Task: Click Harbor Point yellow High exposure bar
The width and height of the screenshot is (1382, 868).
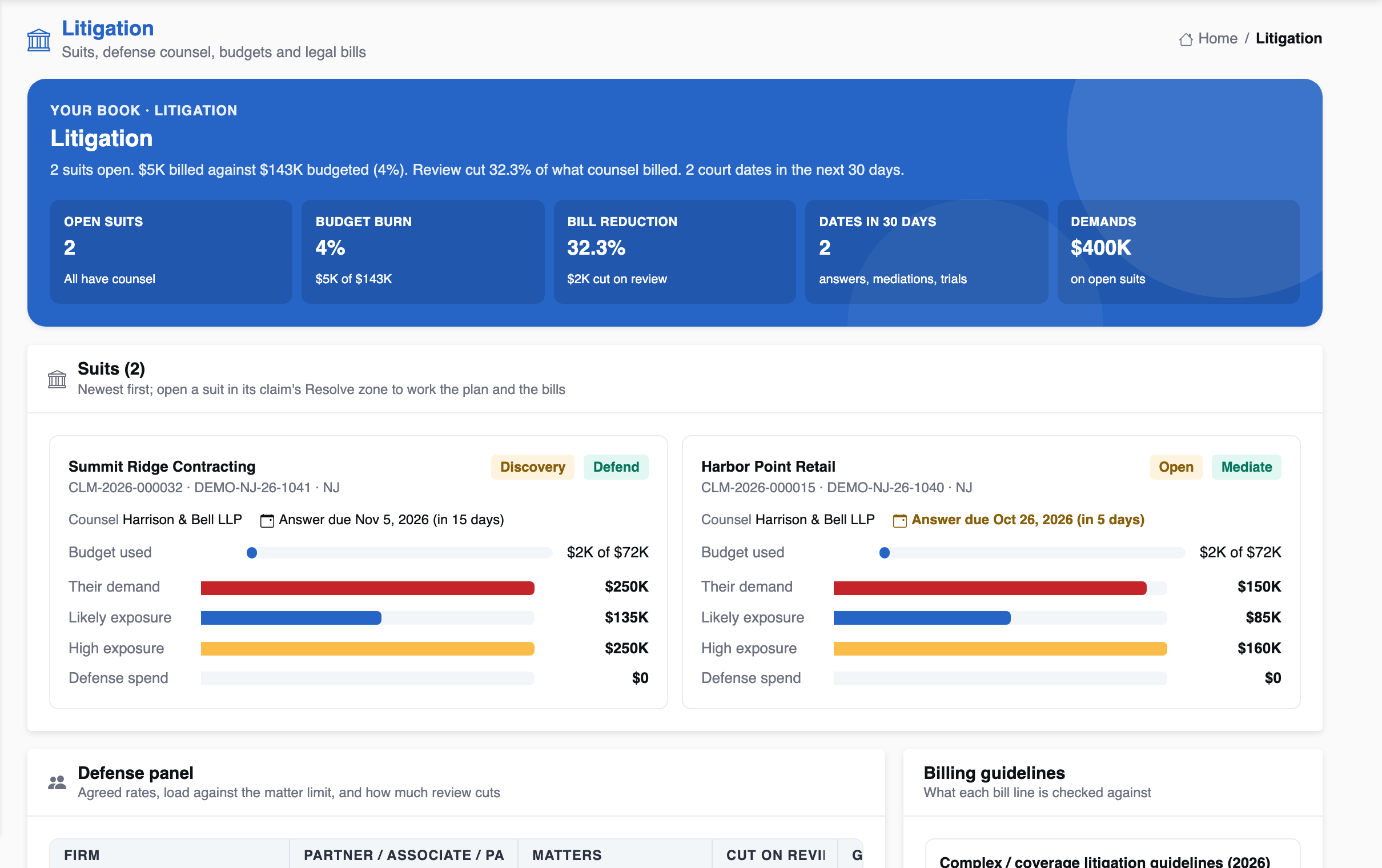Action: 1000,649
